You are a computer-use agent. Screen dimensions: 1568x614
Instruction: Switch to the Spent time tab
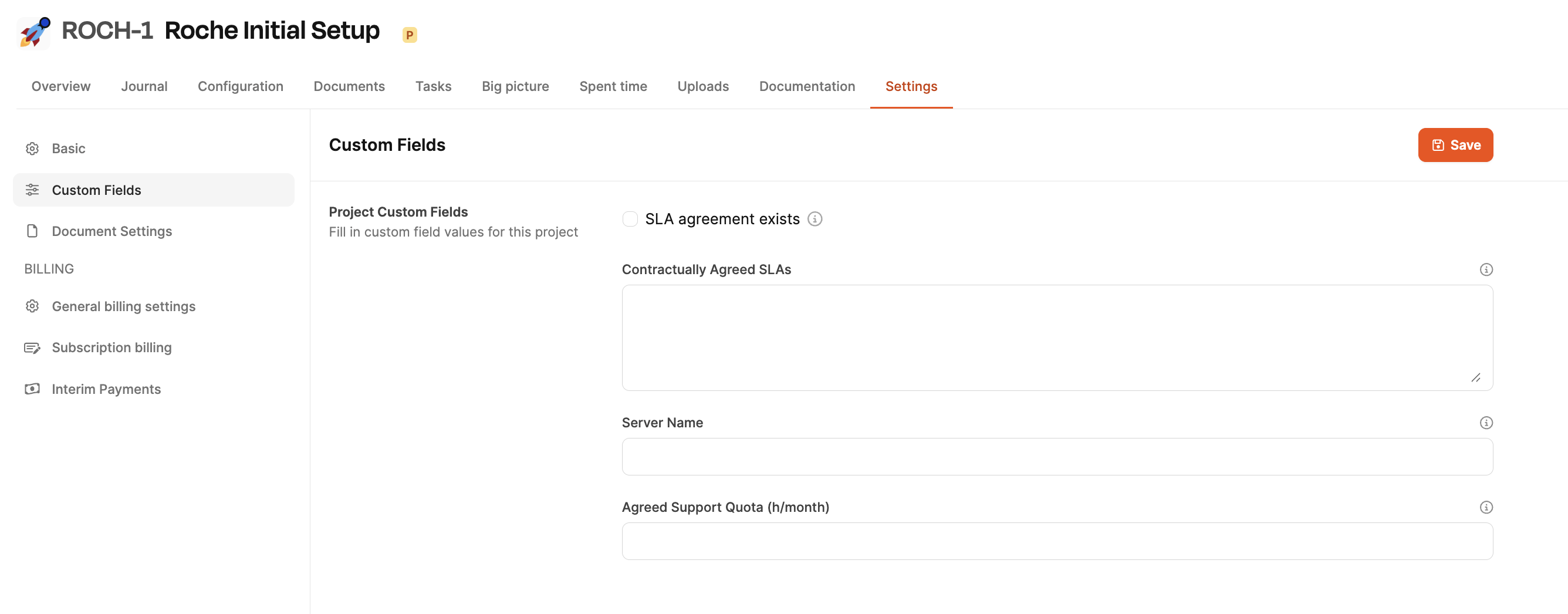click(x=613, y=86)
